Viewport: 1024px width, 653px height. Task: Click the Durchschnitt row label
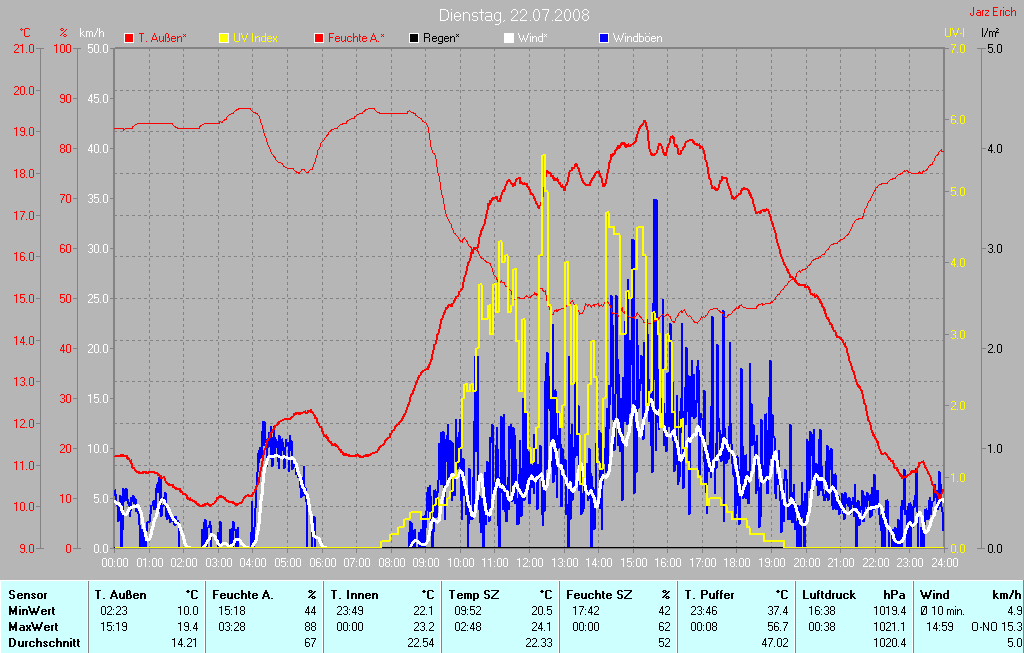point(43,642)
